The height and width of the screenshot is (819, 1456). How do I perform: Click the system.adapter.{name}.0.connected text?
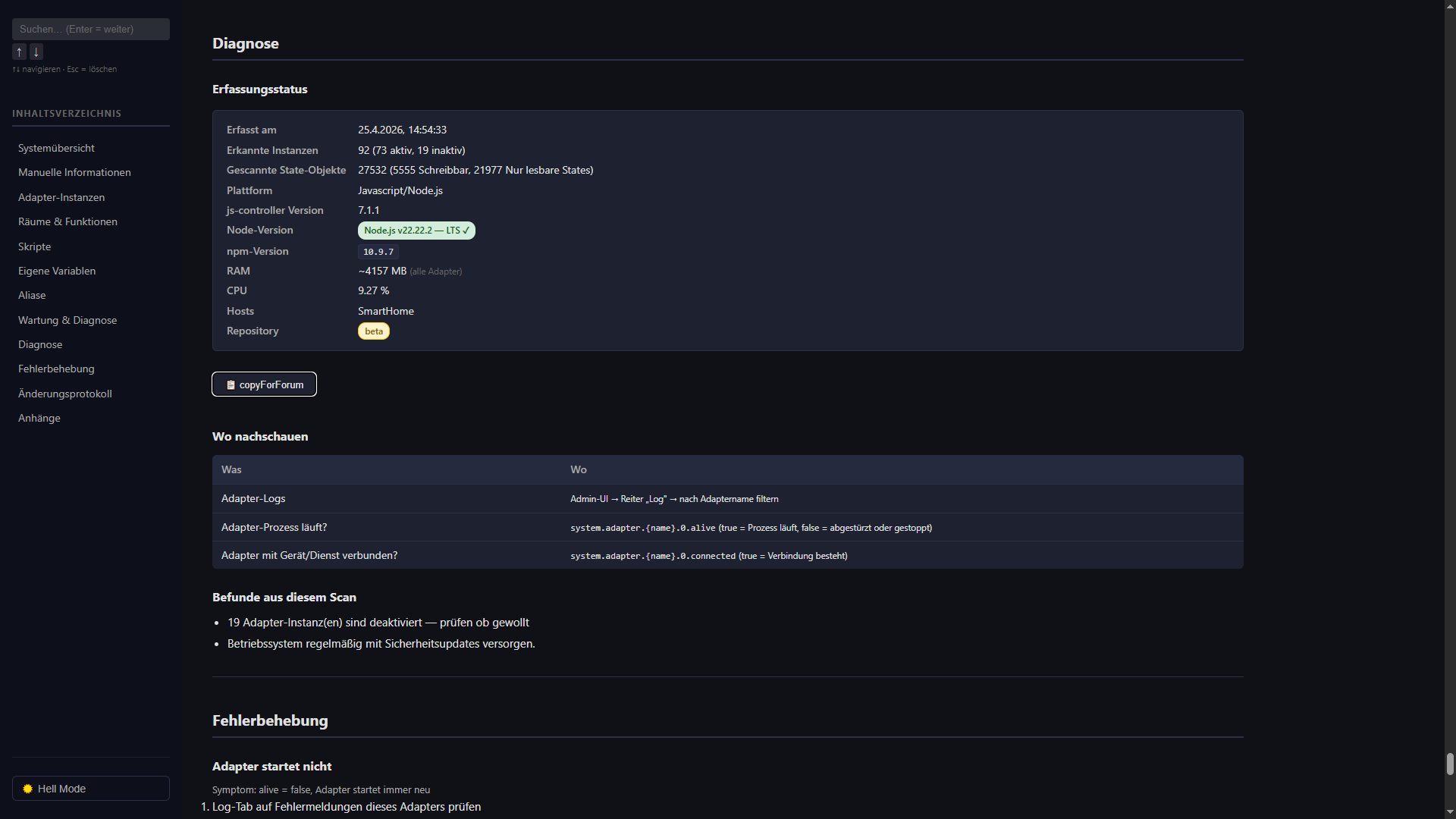click(x=653, y=556)
